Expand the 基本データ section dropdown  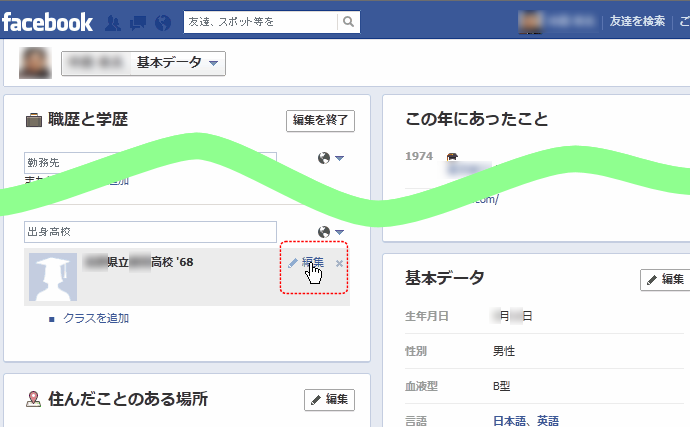213,64
